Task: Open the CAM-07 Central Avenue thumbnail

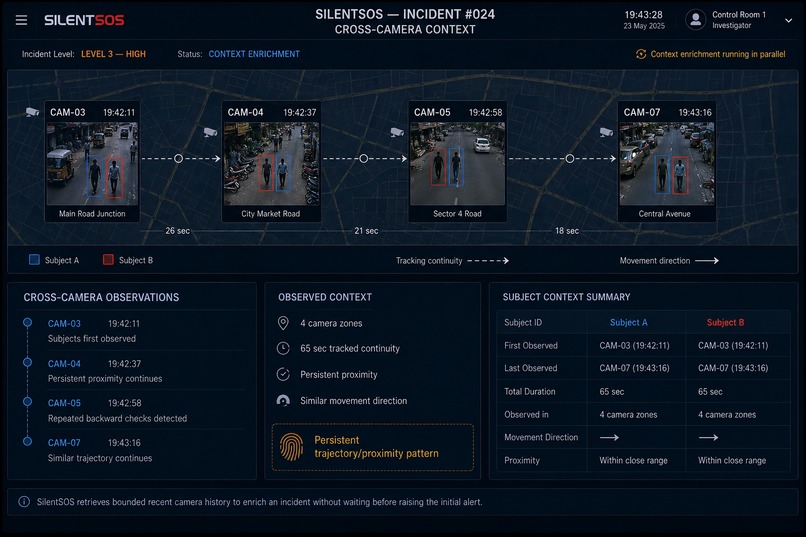Action: click(666, 161)
